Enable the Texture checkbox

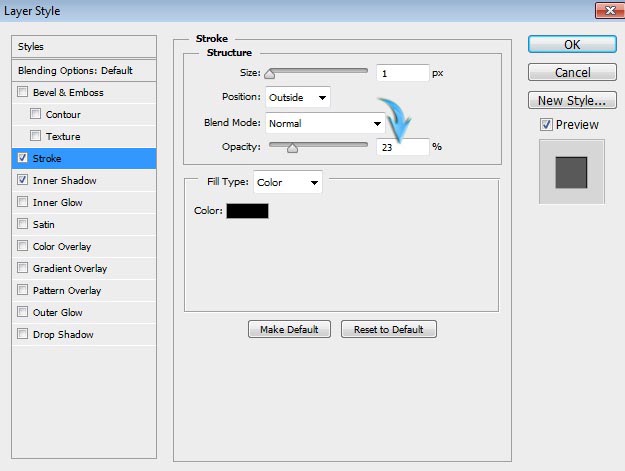click(35, 136)
